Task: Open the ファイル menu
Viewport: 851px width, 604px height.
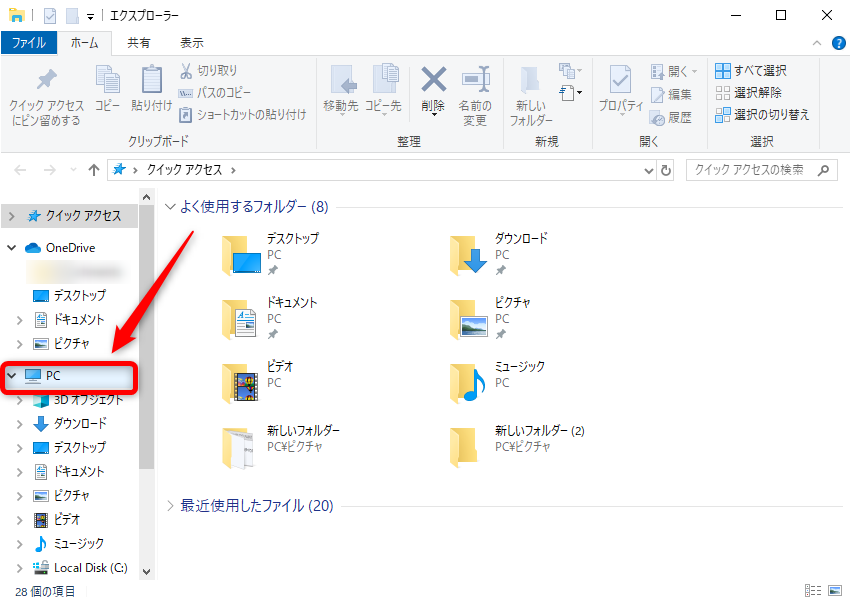Action: coord(30,42)
